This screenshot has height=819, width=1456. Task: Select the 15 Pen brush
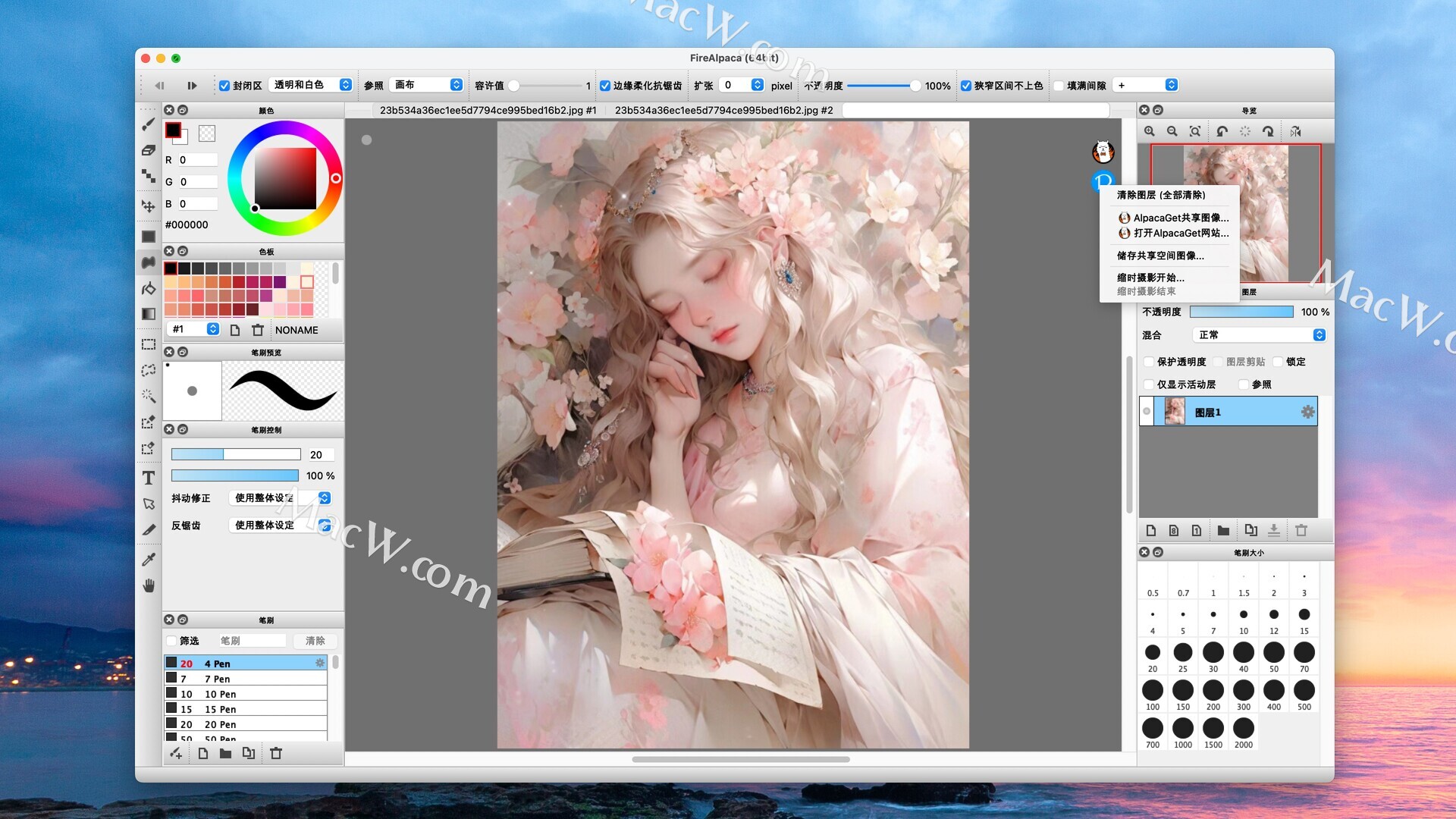[246, 709]
